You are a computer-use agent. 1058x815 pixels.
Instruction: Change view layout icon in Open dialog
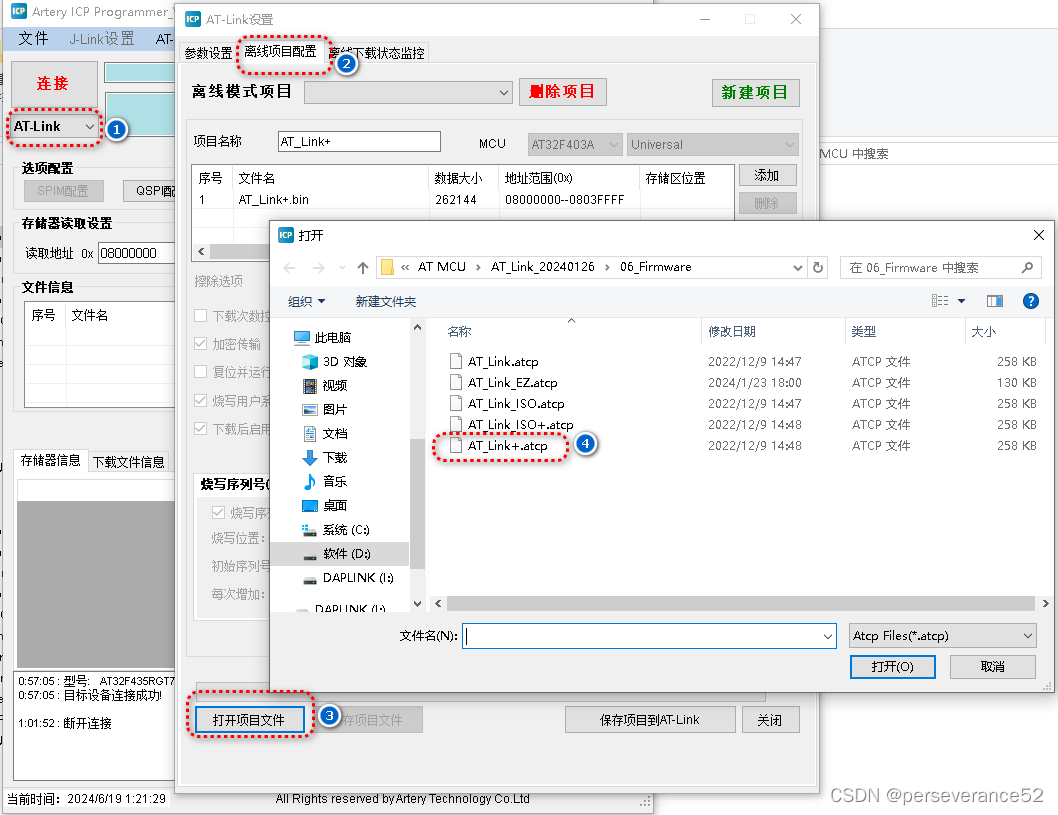tap(940, 301)
